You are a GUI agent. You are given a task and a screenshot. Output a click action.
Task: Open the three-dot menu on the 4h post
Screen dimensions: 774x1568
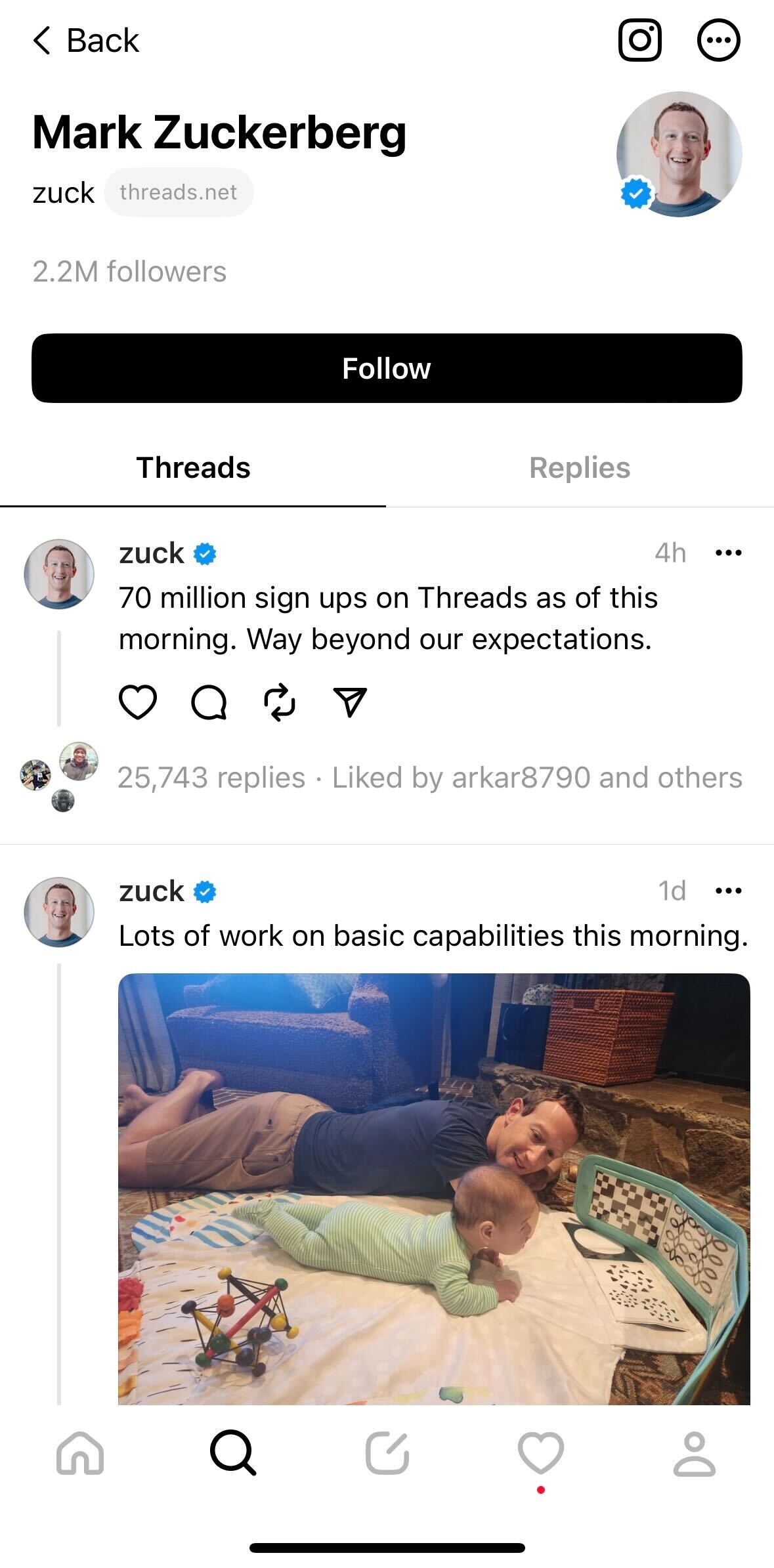click(728, 553)
